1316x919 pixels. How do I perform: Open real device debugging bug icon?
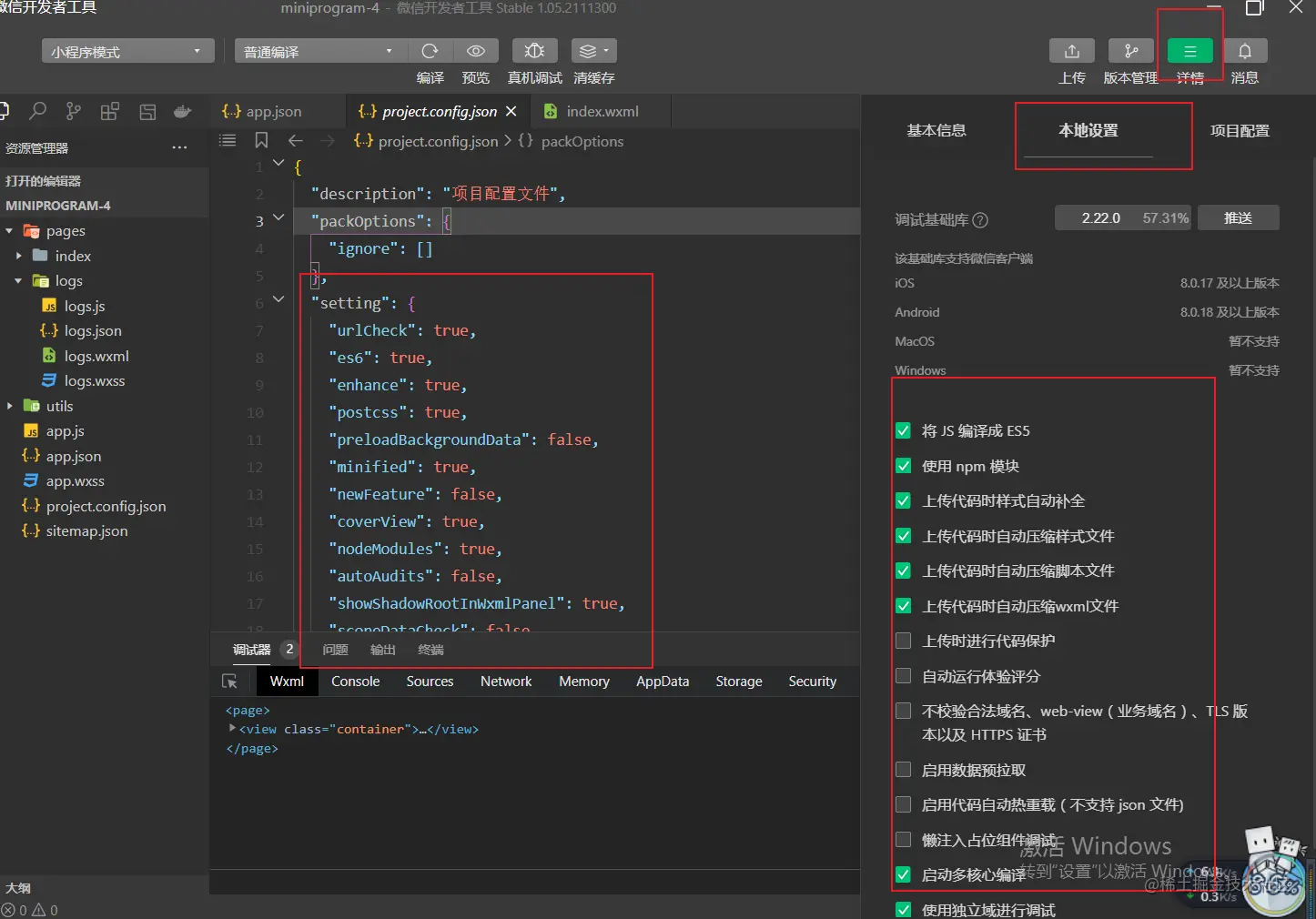point(534,51)
